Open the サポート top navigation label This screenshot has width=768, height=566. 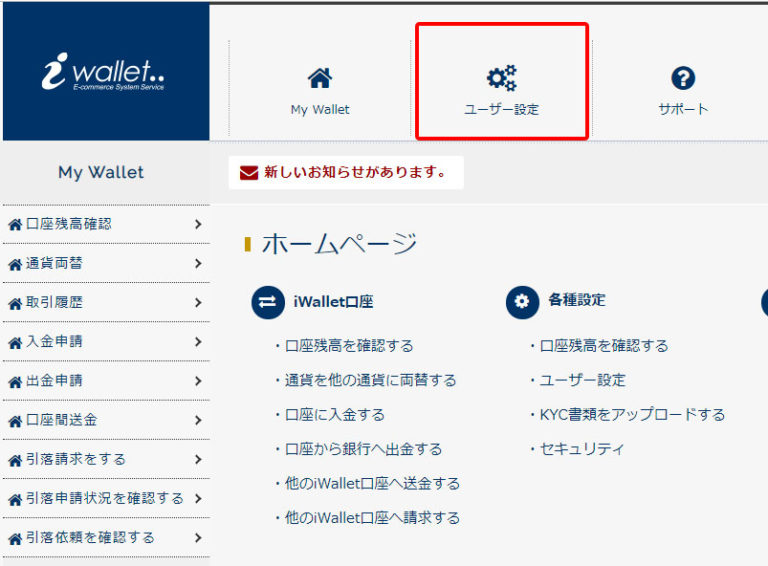pos(683,109)
